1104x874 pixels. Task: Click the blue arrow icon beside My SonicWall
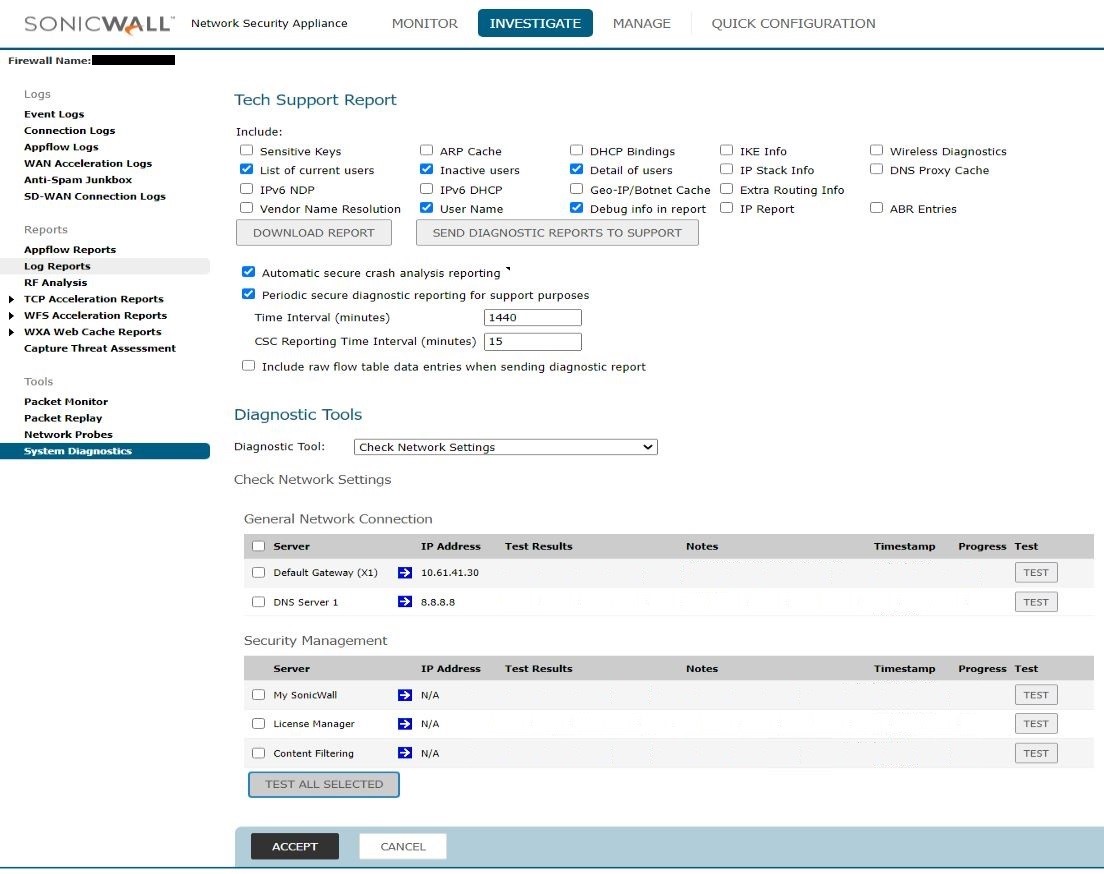click(404, 695)
